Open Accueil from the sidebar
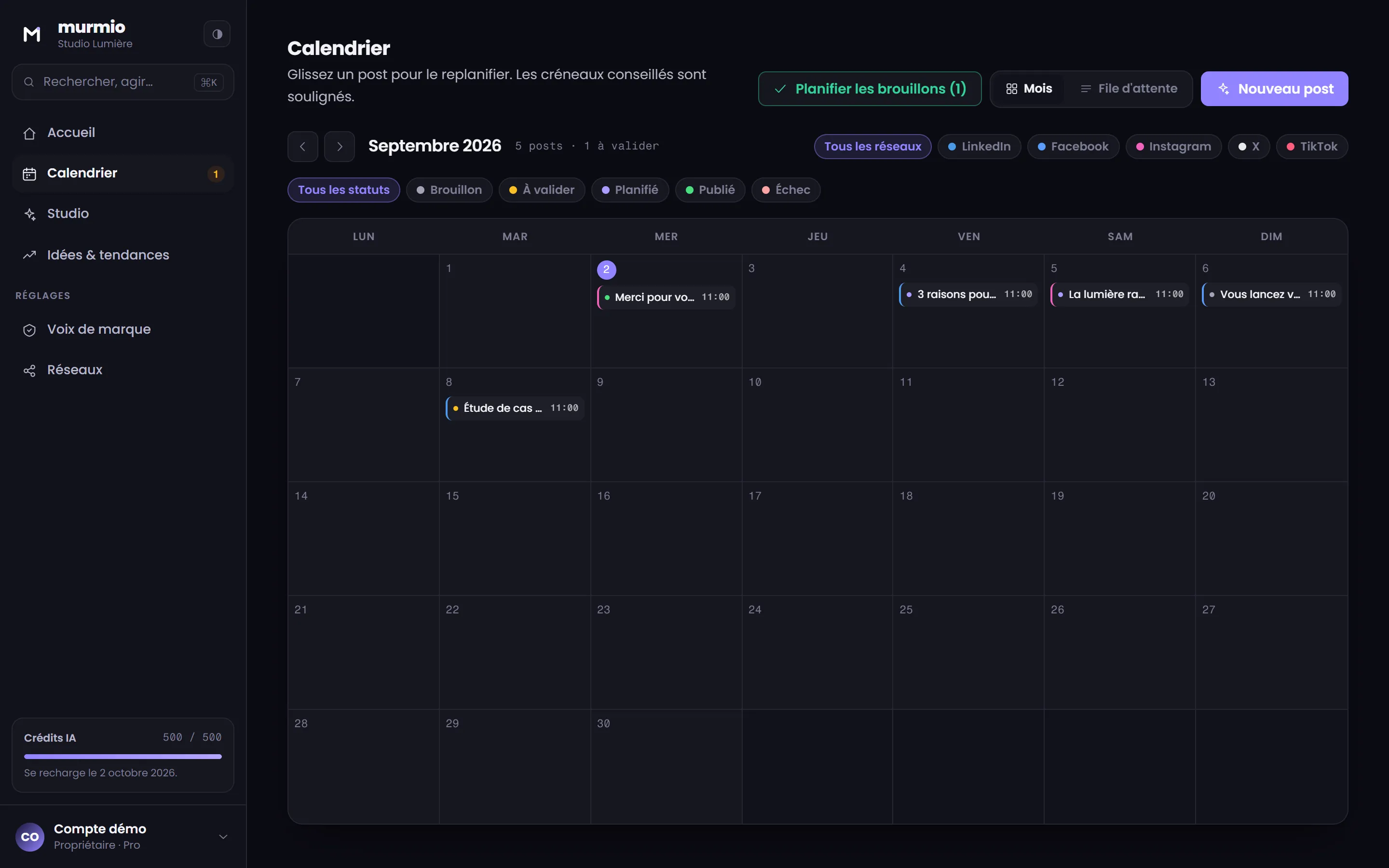This screenshot has height=868, width=1389. (123, 133)
